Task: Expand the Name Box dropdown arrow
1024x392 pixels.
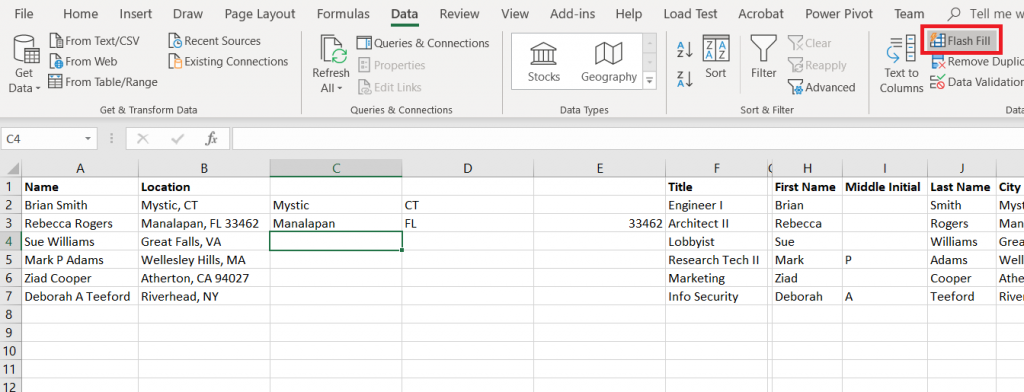Action: click(x=88, y=139)
